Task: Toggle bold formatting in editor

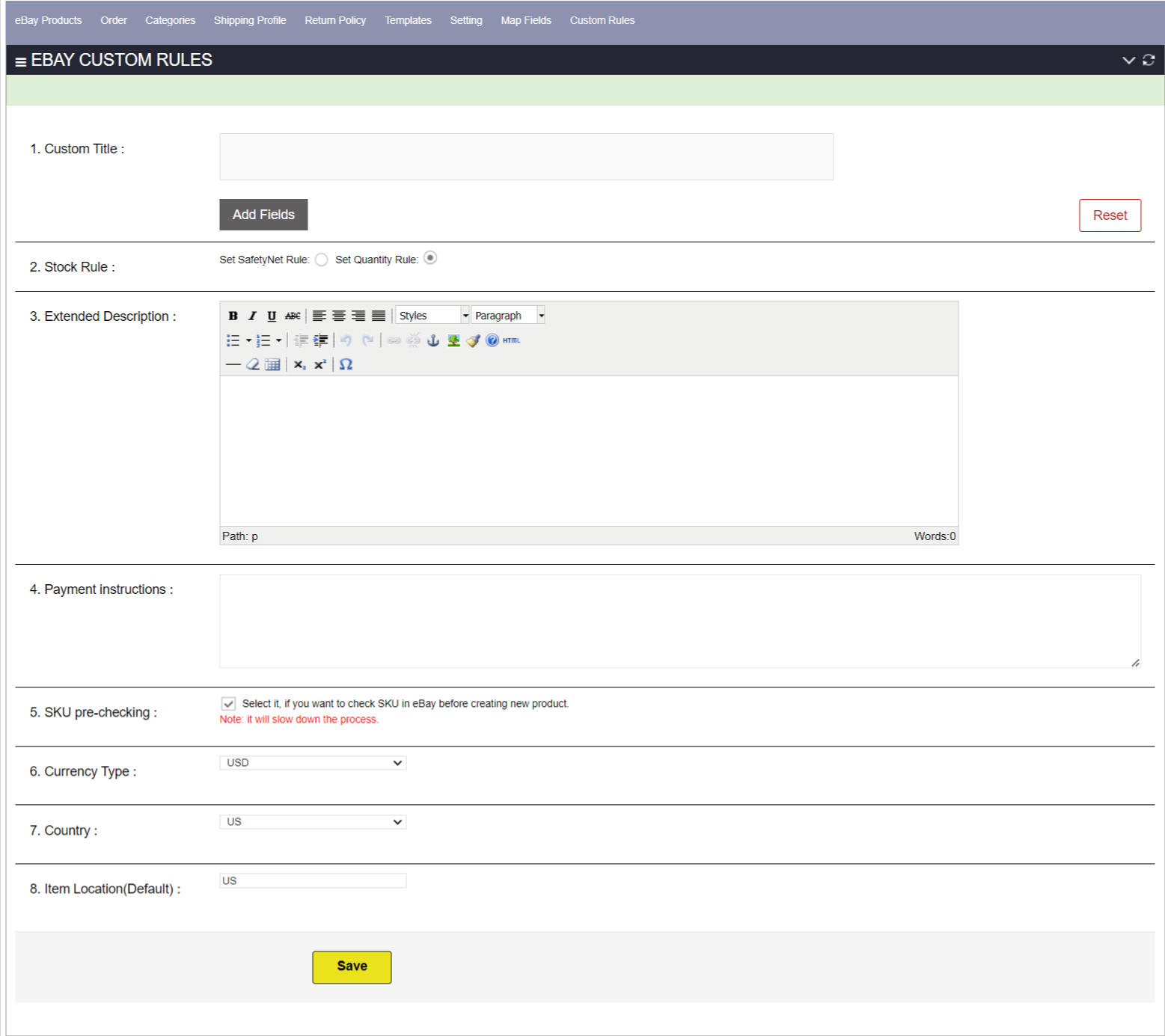Action: click(x=233, y=316)
